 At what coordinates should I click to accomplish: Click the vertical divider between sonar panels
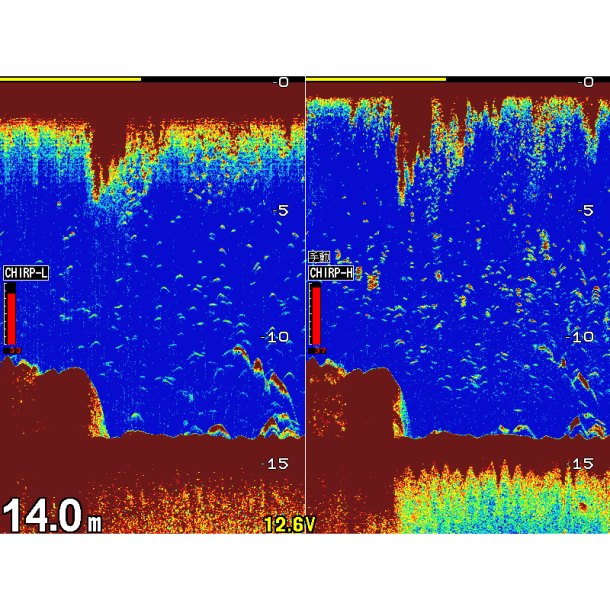point(305,300)
